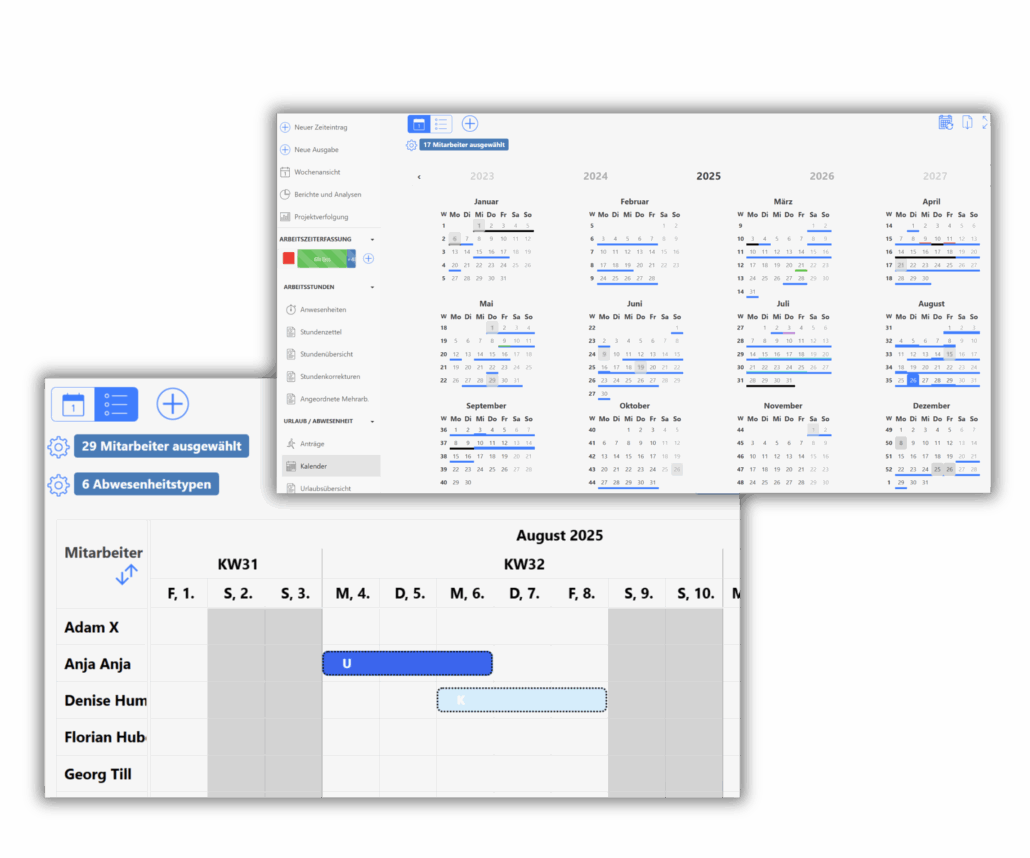
Task: Click the red stop timer button
Action: (x=288, y=259)
